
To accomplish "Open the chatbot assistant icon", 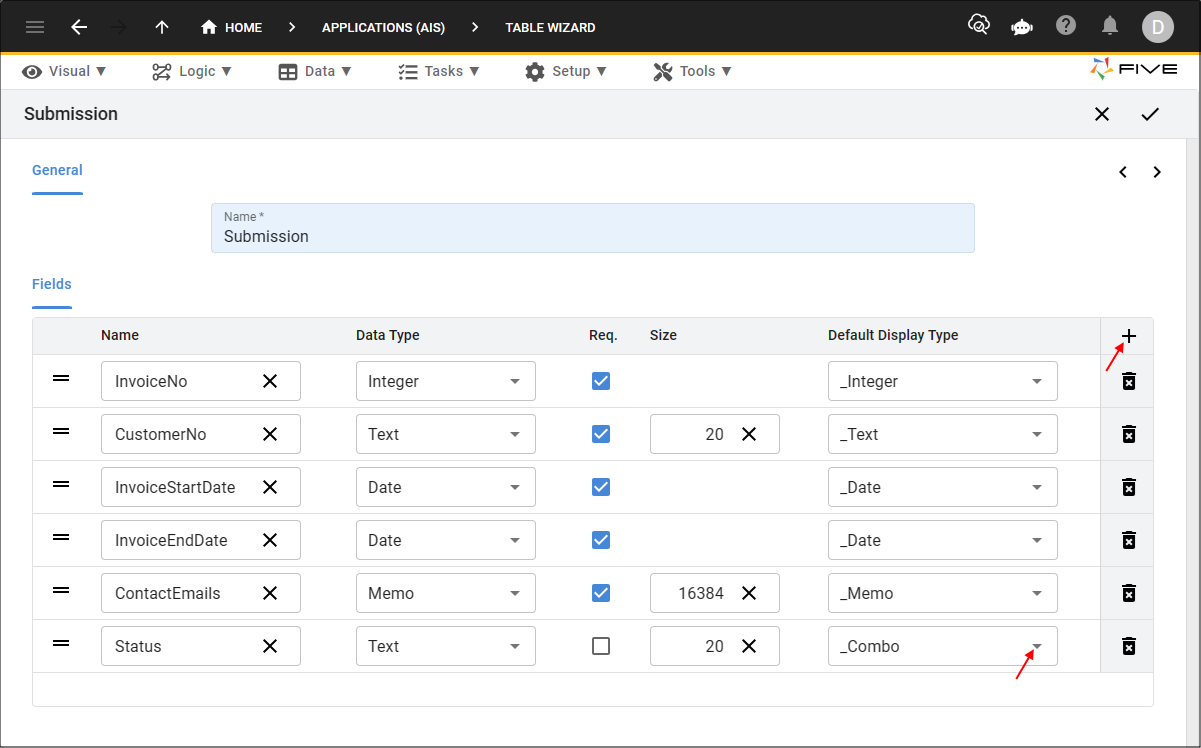I will [x=1022, y=27].
